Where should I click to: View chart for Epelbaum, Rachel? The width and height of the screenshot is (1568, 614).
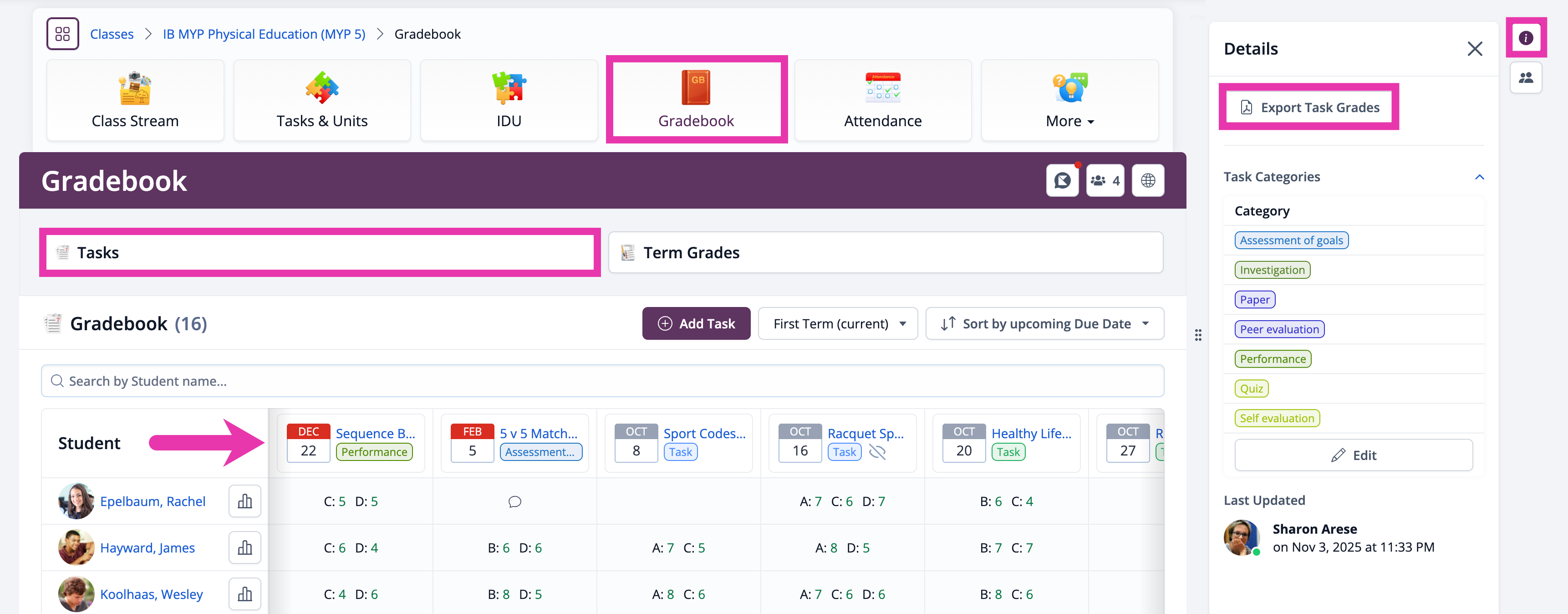tap(244, 501)
